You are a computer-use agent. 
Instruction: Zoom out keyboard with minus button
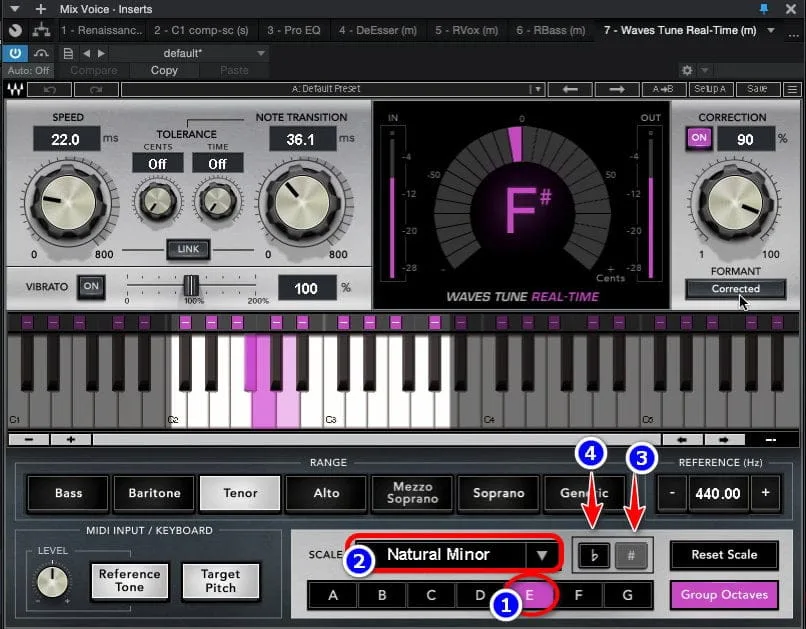pos(29,440)
